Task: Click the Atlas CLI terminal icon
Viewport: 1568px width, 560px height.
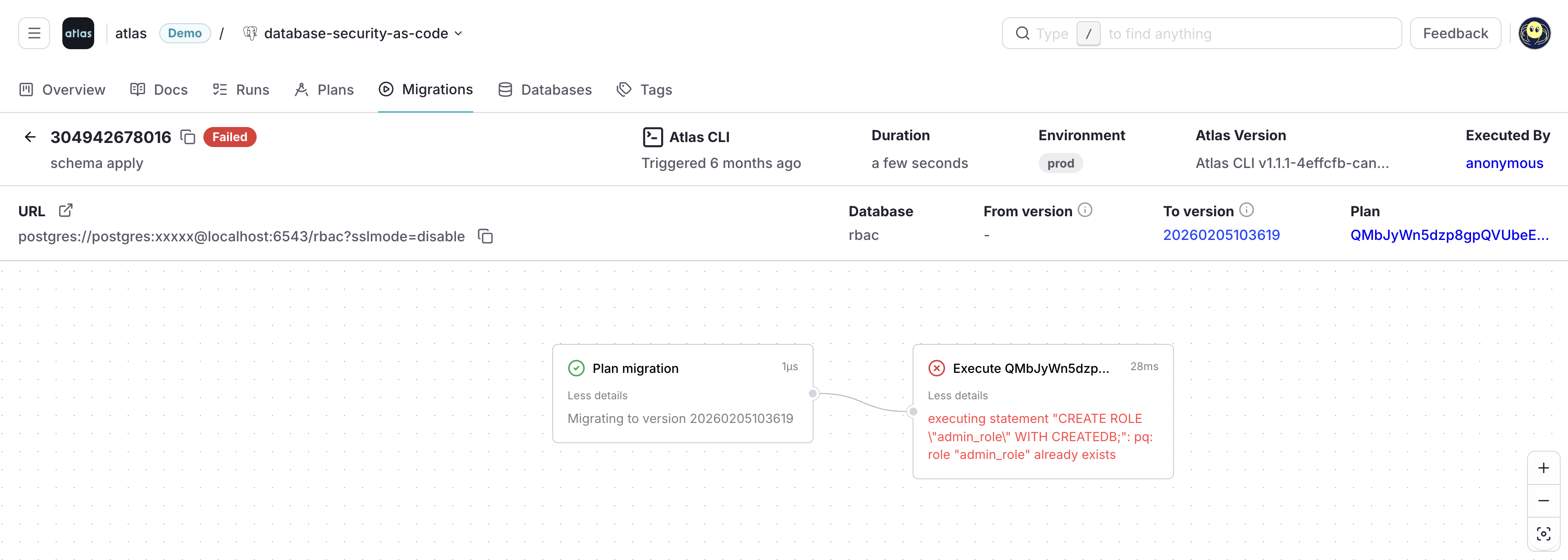Action: 652,137
